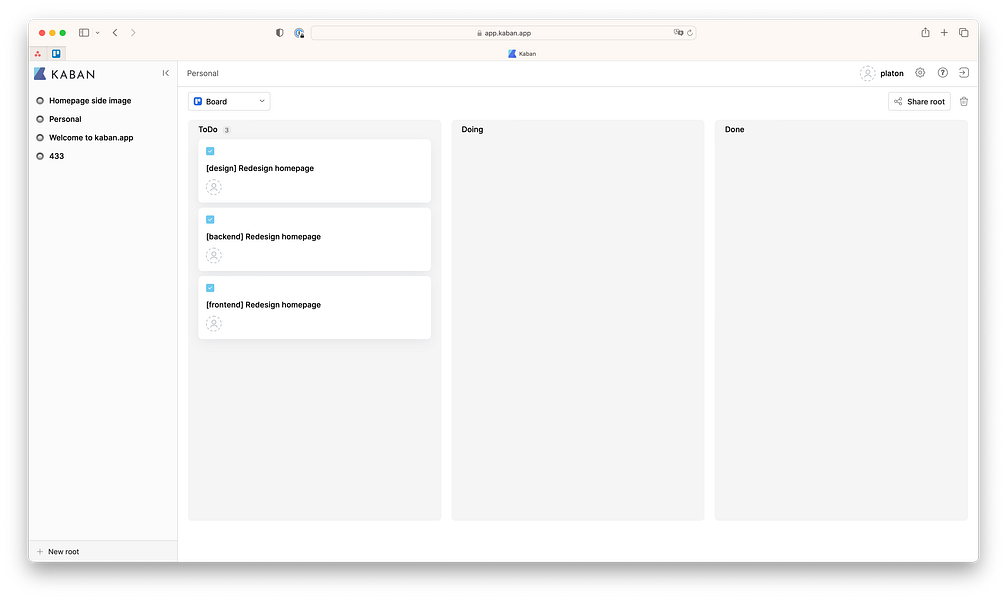Assign user on frontend Redesign homepage card
This screenshot has height=600, width=1007.
[214, 324]
